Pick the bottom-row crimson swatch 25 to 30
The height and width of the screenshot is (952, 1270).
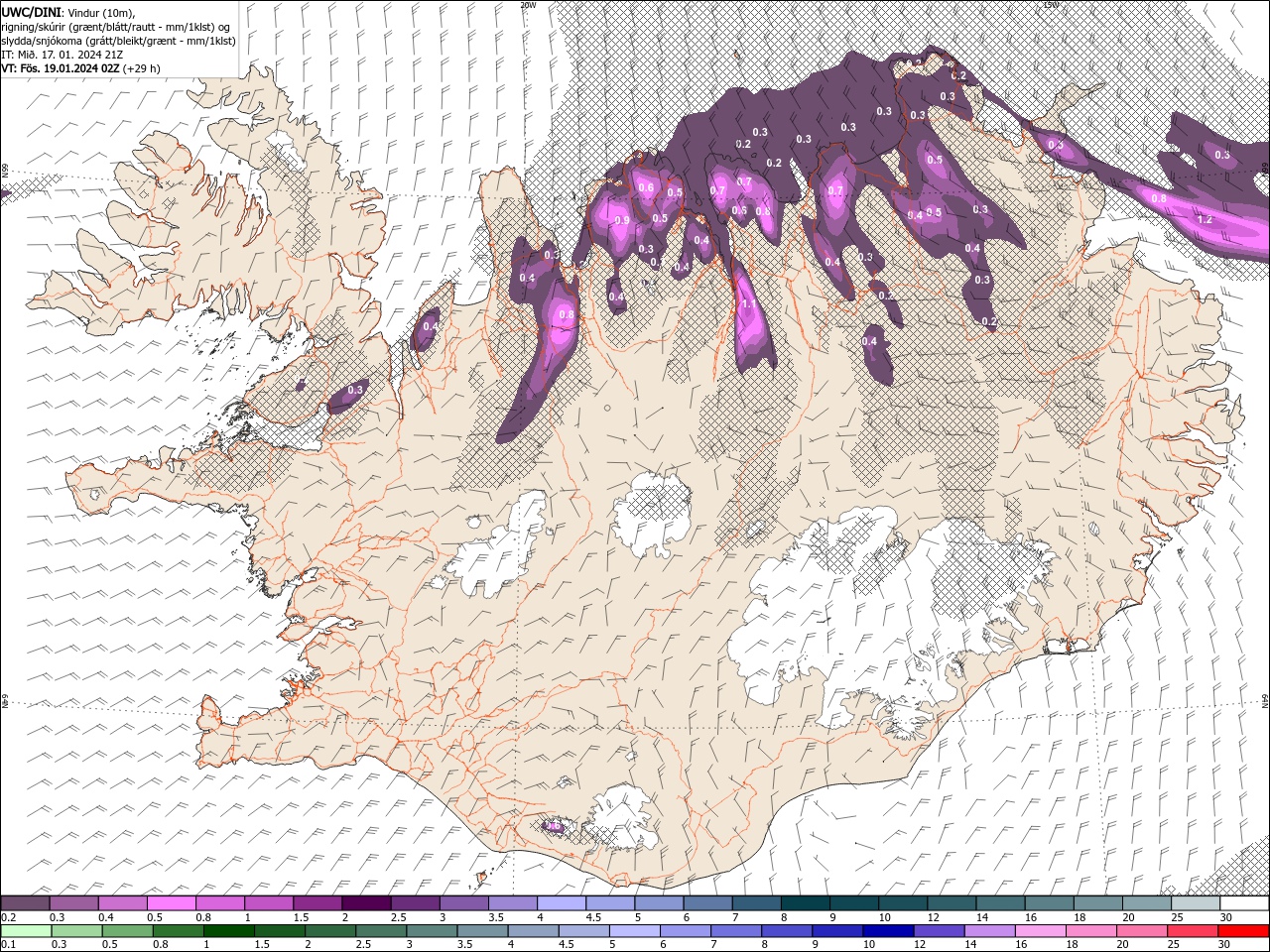pos(1192,931)
